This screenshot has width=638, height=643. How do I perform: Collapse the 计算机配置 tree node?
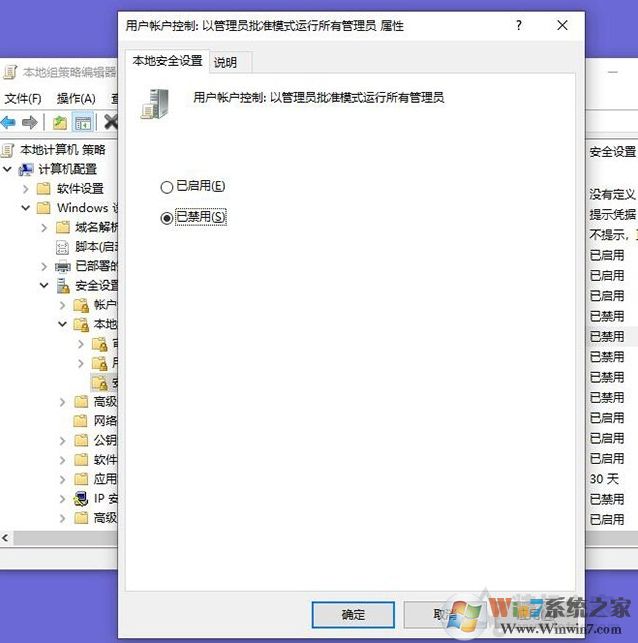click(7, 169)
